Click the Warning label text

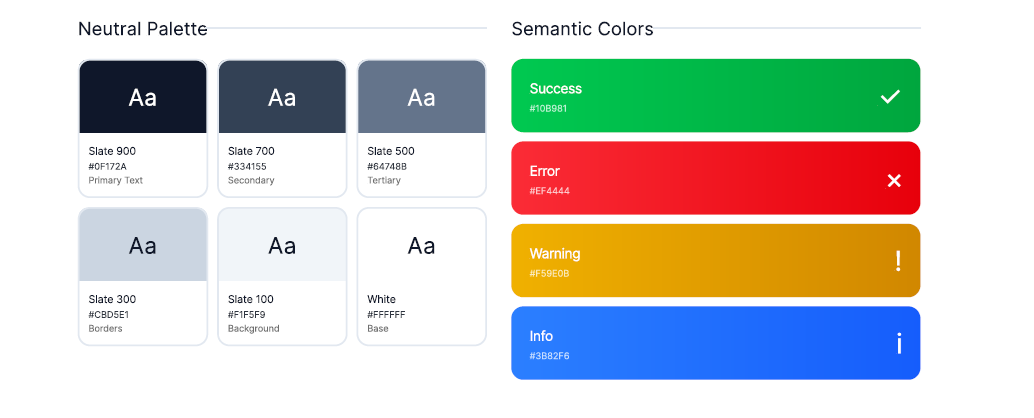(x=555, y=254)
